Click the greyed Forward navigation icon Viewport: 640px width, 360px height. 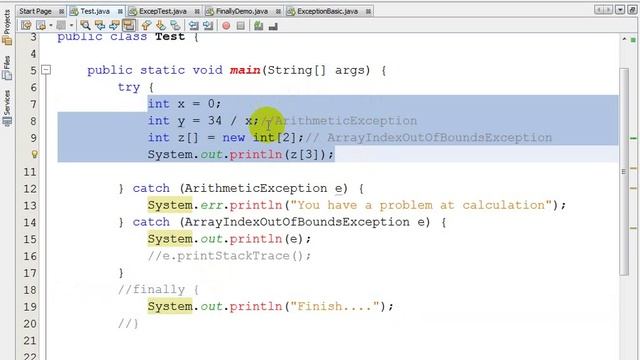[61, 26]
